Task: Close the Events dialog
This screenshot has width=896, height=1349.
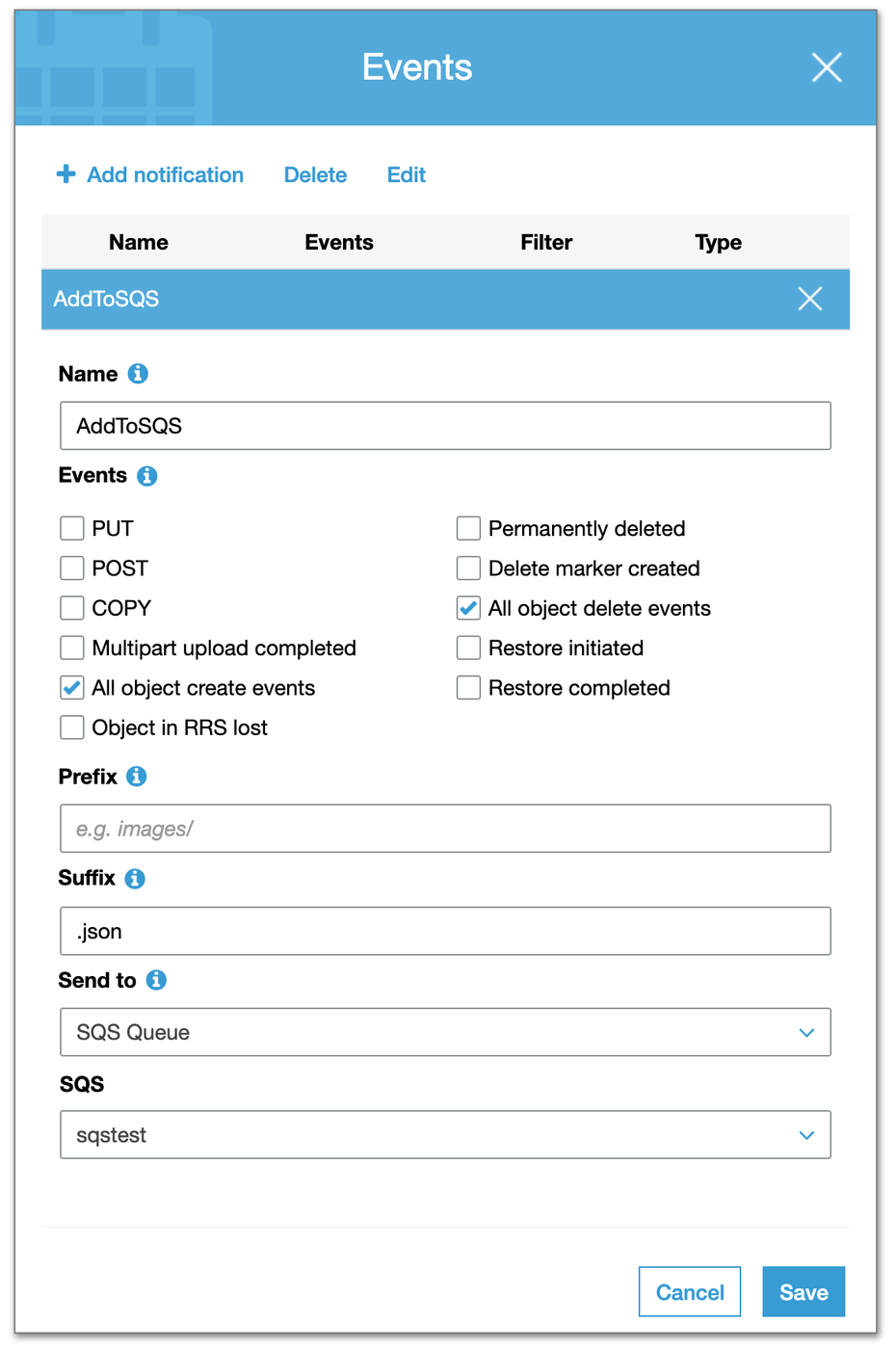Action: [826, 67]
